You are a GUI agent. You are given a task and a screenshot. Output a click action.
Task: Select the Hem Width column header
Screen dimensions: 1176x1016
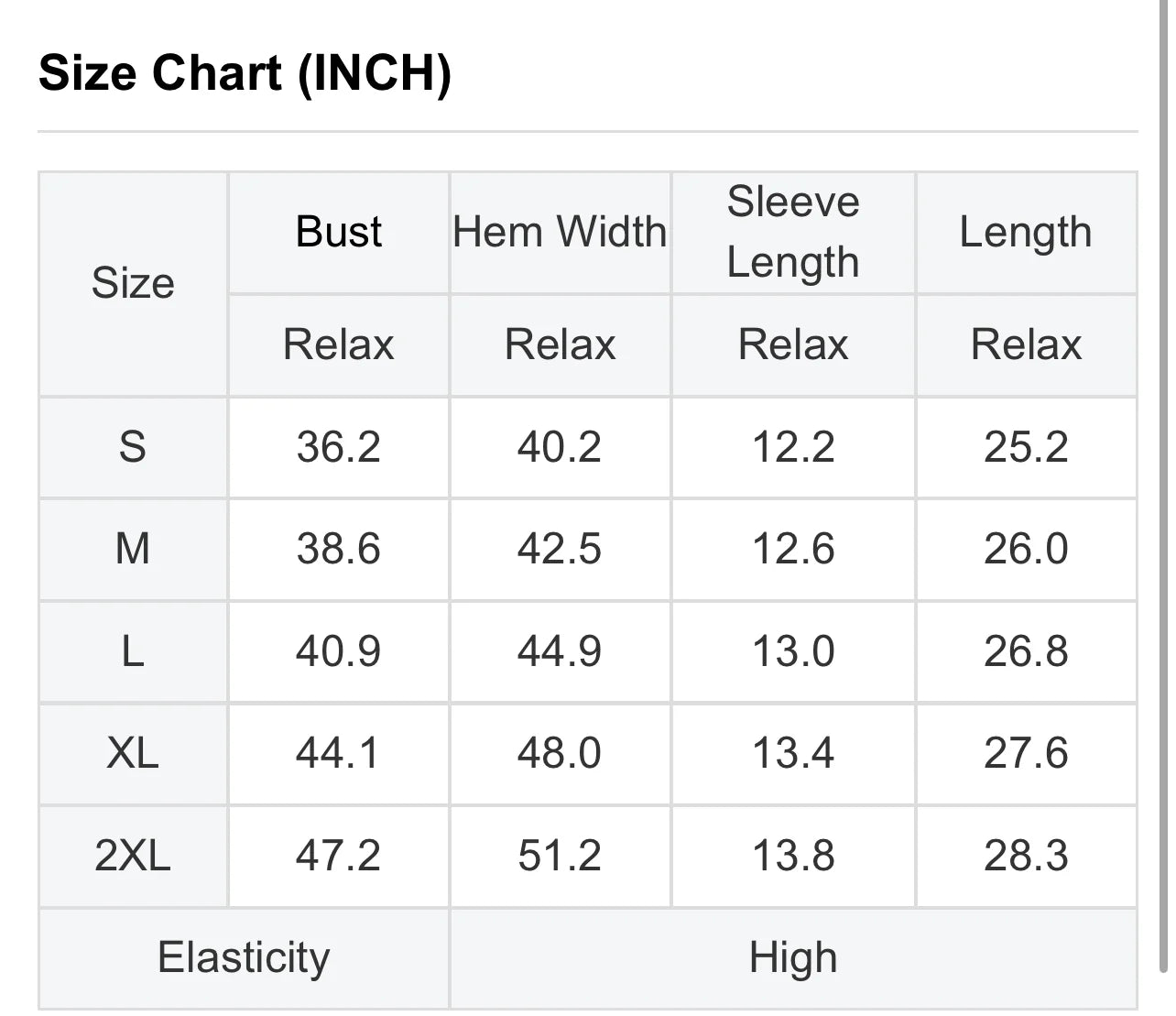click(x=560, y=232)
